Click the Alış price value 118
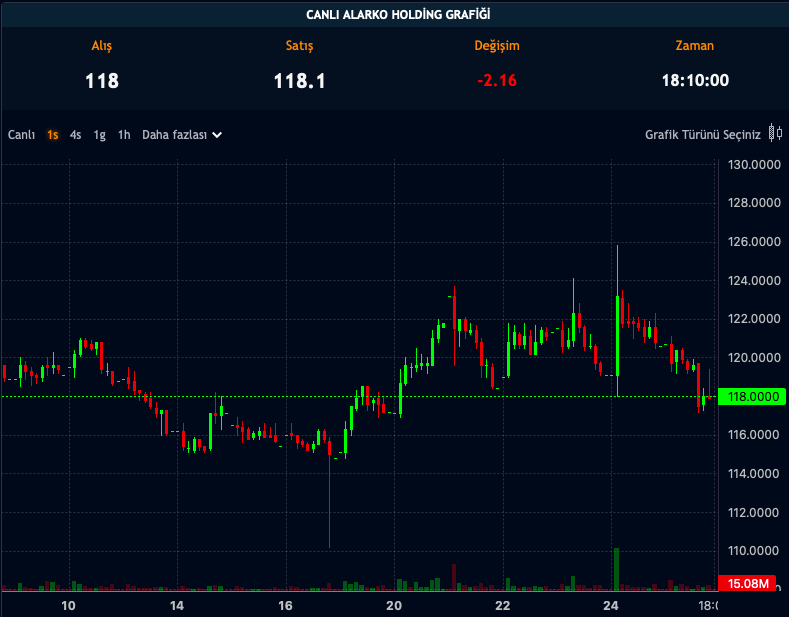The image size is (789, 617). pos(102,81)
